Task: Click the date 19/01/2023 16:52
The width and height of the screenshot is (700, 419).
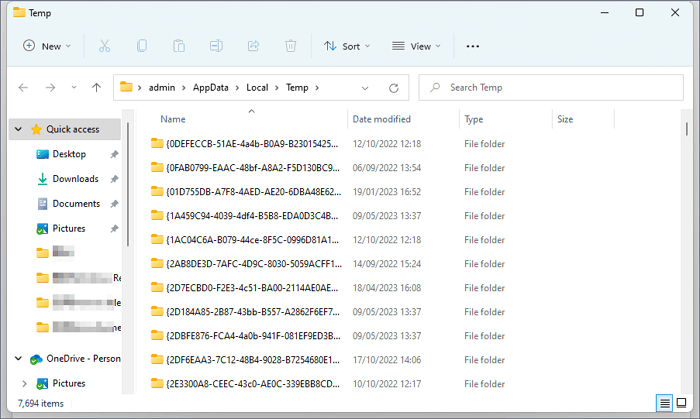Action: [387, 192]
